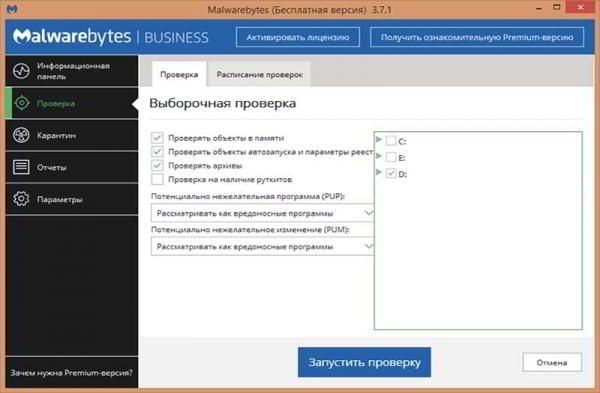Enable Проверка на наличие руткитов
The image size is (600, 393).
[x=157, y=179]
